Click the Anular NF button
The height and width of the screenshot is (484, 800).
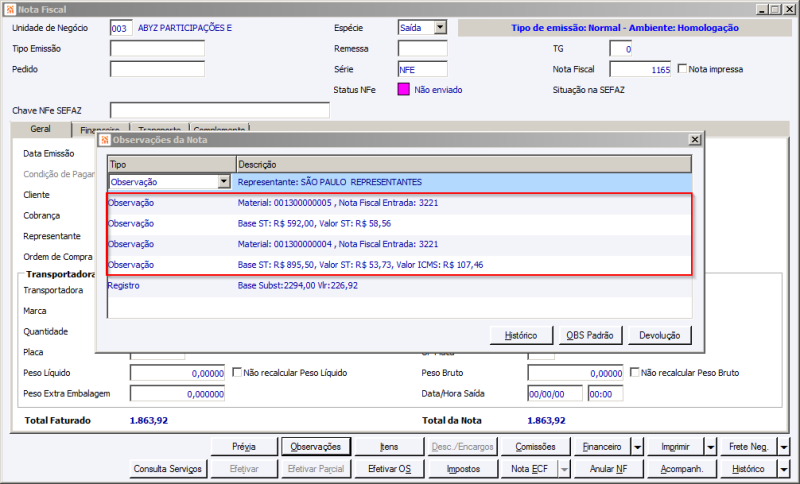point(609,469)
